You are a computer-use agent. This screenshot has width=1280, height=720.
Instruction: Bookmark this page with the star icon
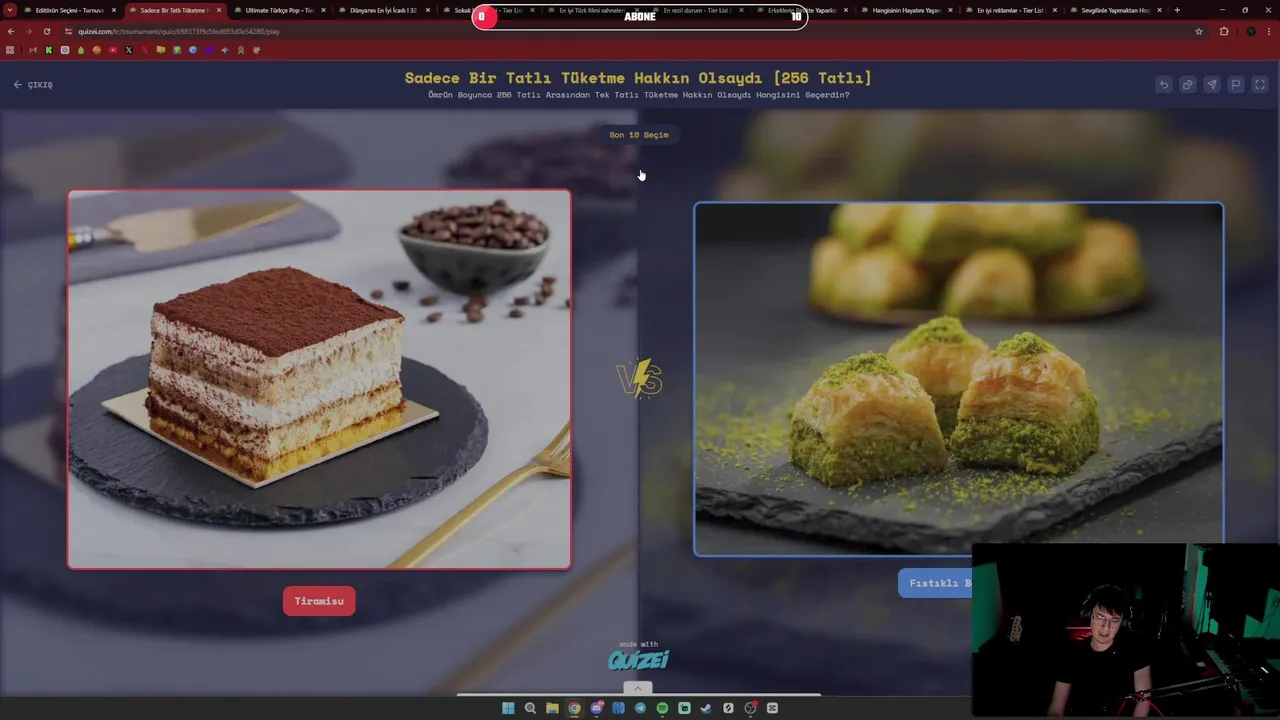coord(1199,31)
